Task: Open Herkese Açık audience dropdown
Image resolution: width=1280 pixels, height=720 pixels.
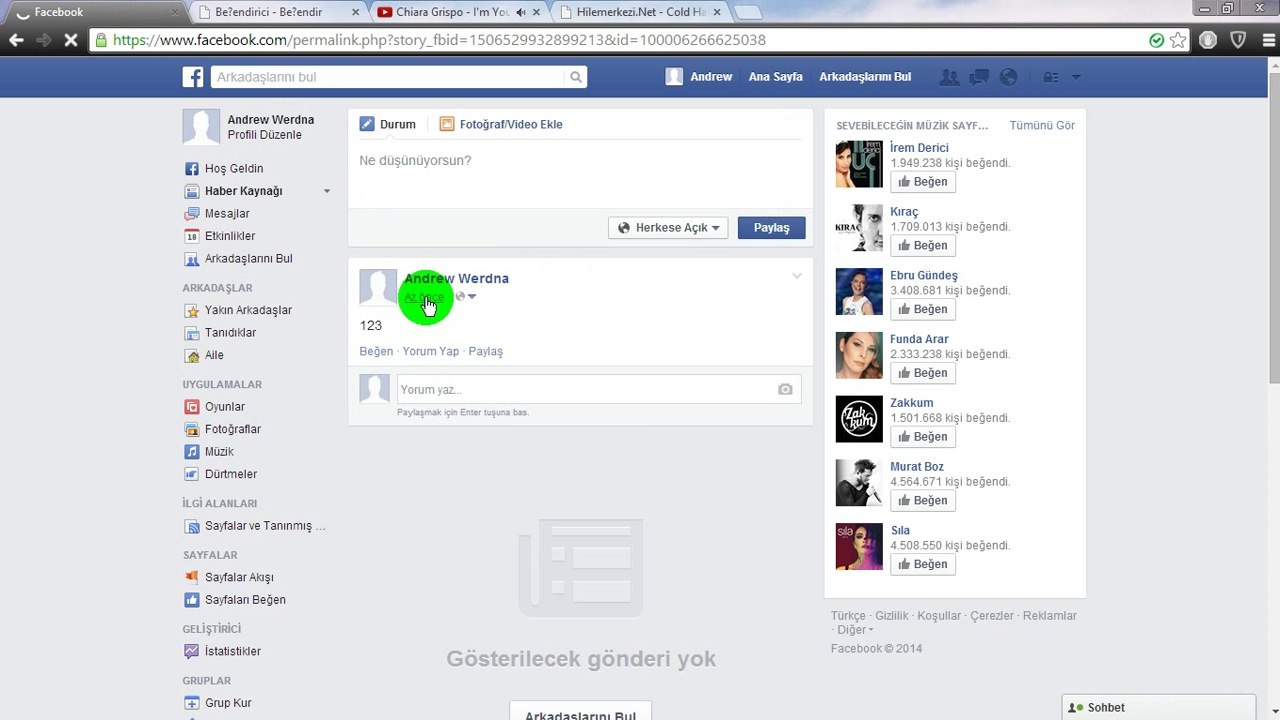Action: click(668, 228)
